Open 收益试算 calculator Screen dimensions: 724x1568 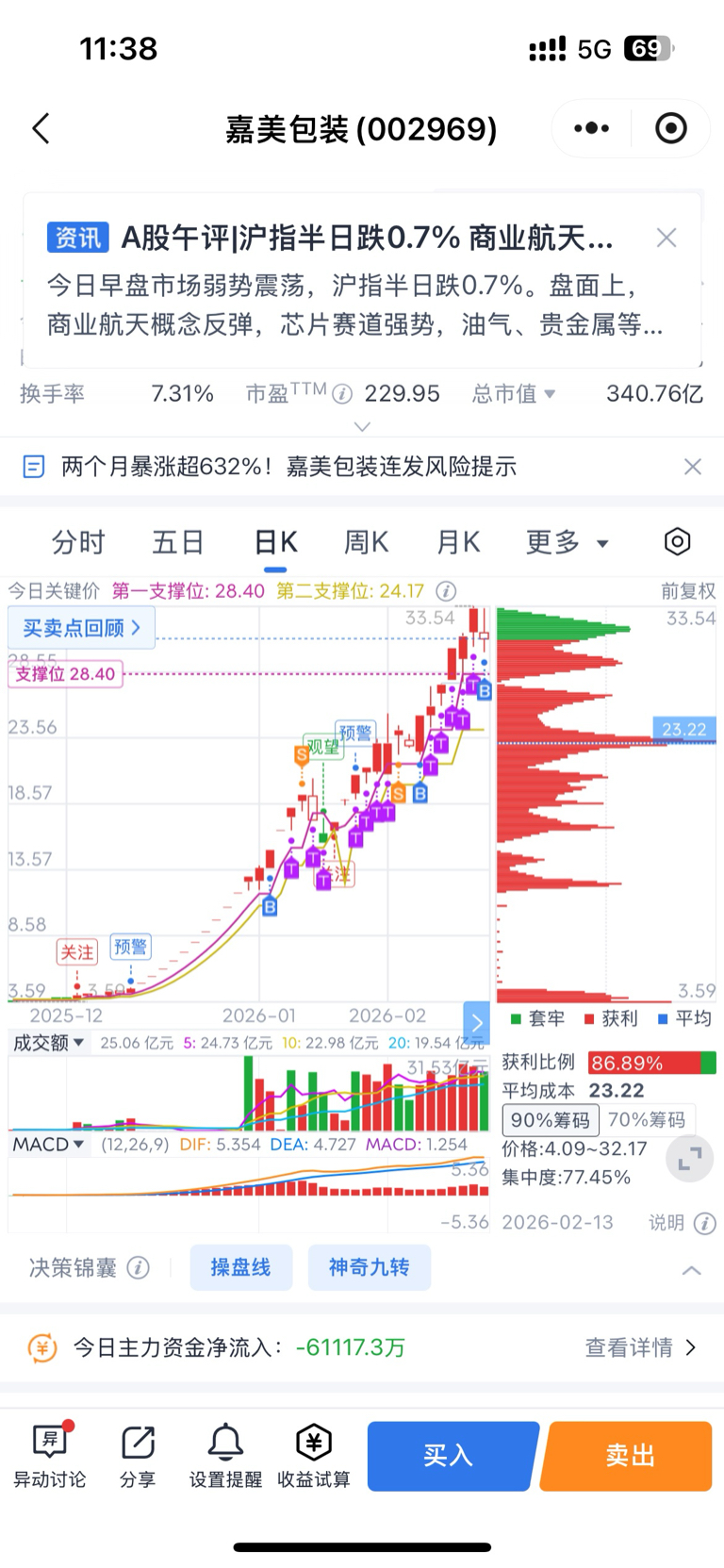coord(314,1457)
